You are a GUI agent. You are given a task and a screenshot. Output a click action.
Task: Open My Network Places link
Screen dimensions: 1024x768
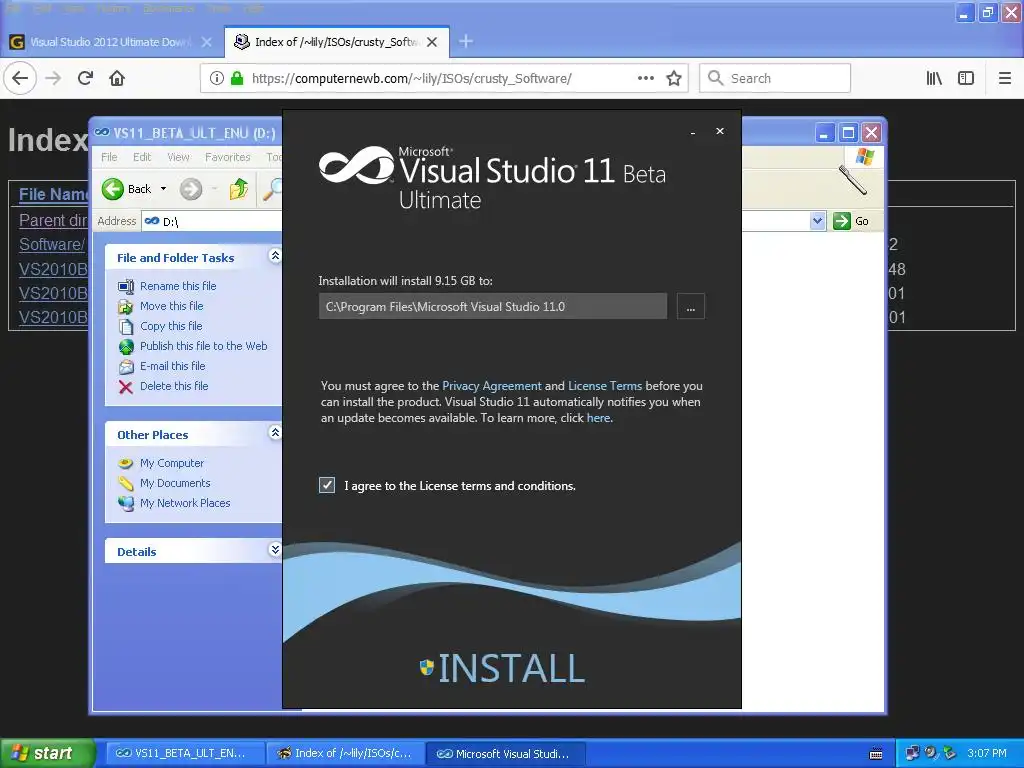[185, 503]
